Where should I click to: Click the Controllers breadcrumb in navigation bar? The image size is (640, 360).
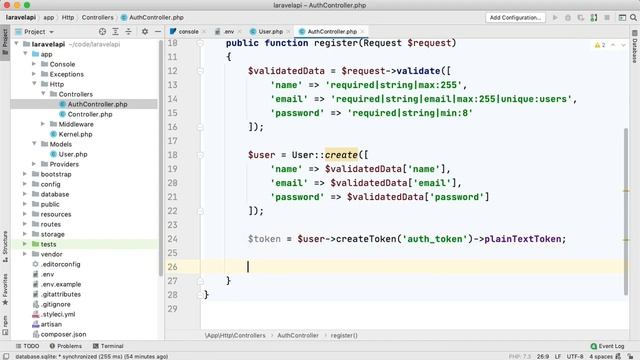(x=98, y=18)
